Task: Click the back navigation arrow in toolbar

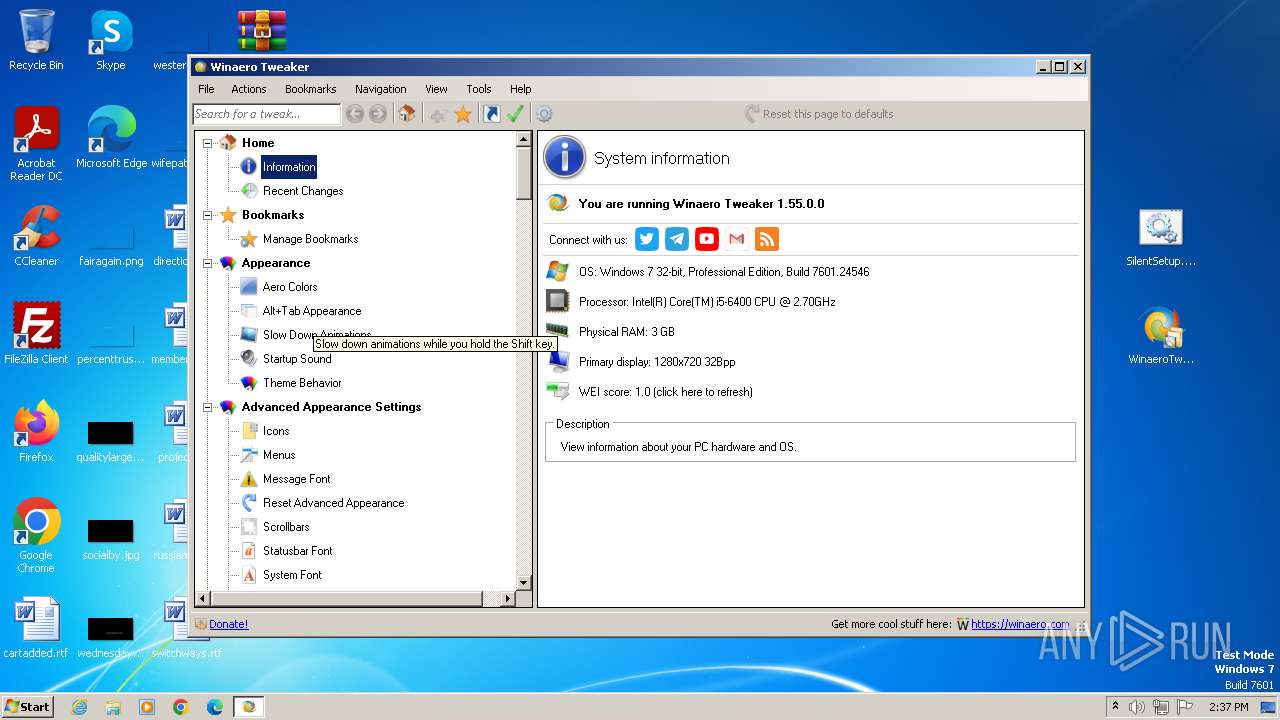Action: click(x=355, y=114)
